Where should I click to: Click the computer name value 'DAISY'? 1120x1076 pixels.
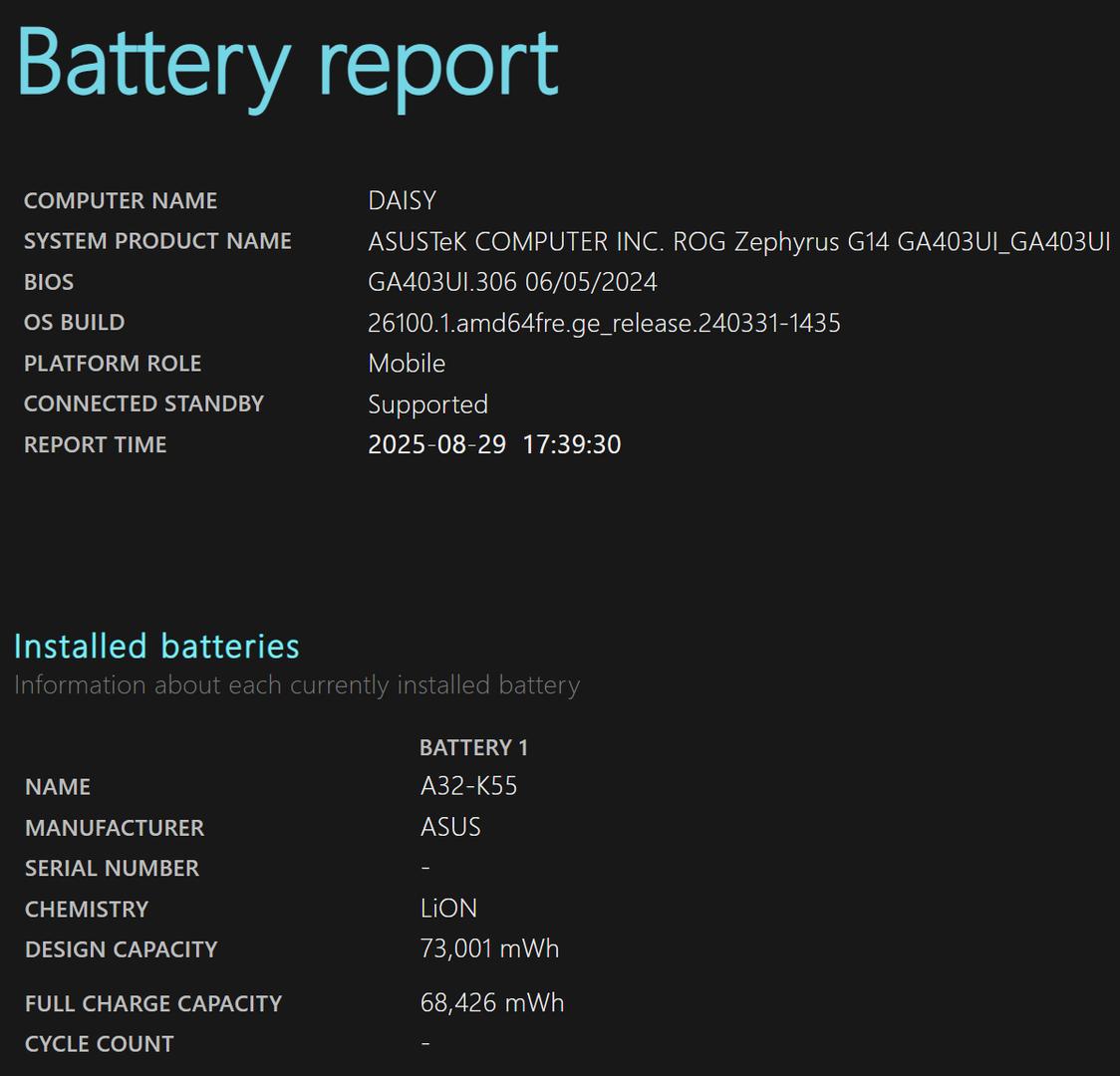tap(403, 200)
